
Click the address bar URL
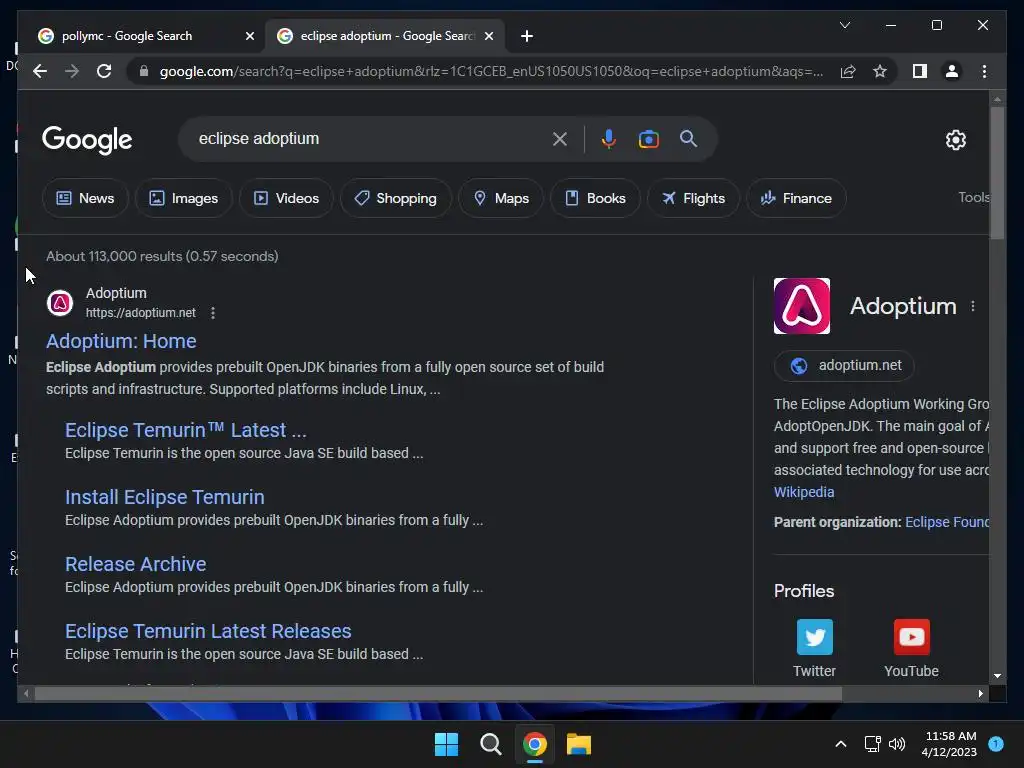pyautogui.click(x=491, y=71)
